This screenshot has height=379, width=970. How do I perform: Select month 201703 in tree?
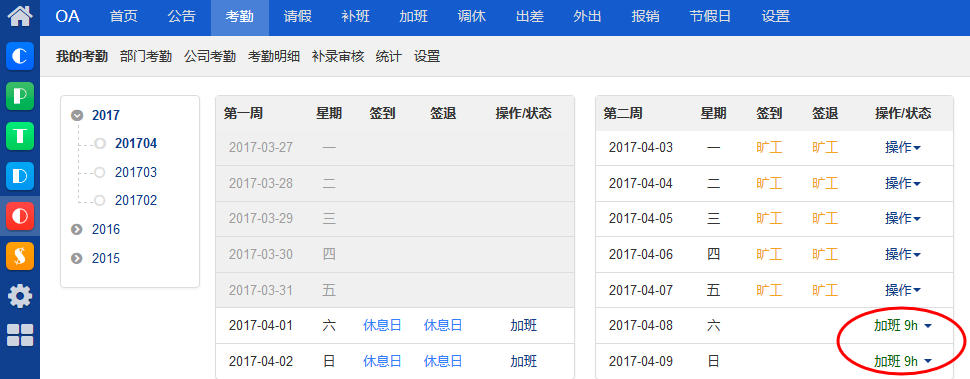136,172
